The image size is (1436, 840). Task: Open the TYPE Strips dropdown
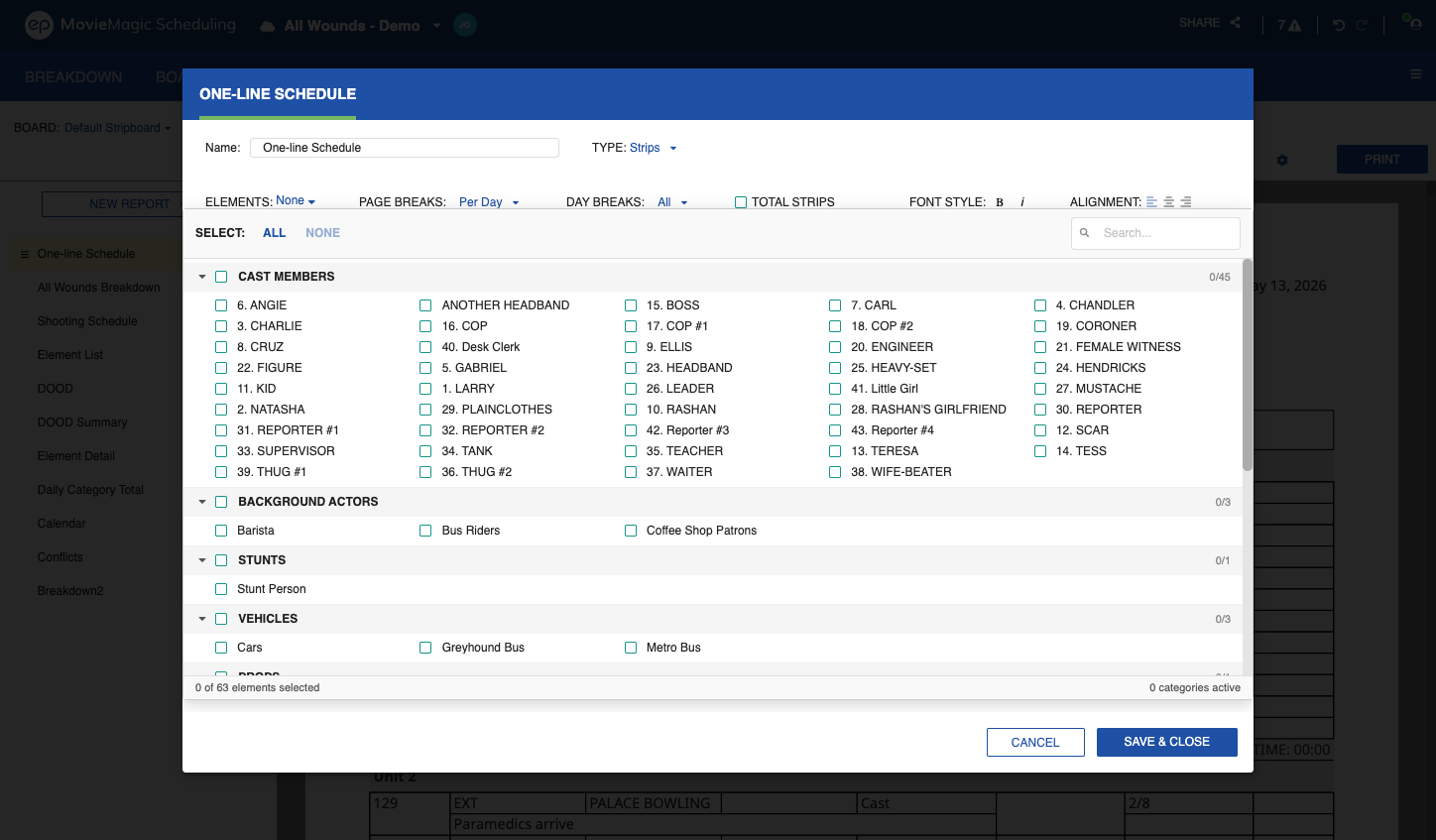pyautogui.click(x=654, y=148)
